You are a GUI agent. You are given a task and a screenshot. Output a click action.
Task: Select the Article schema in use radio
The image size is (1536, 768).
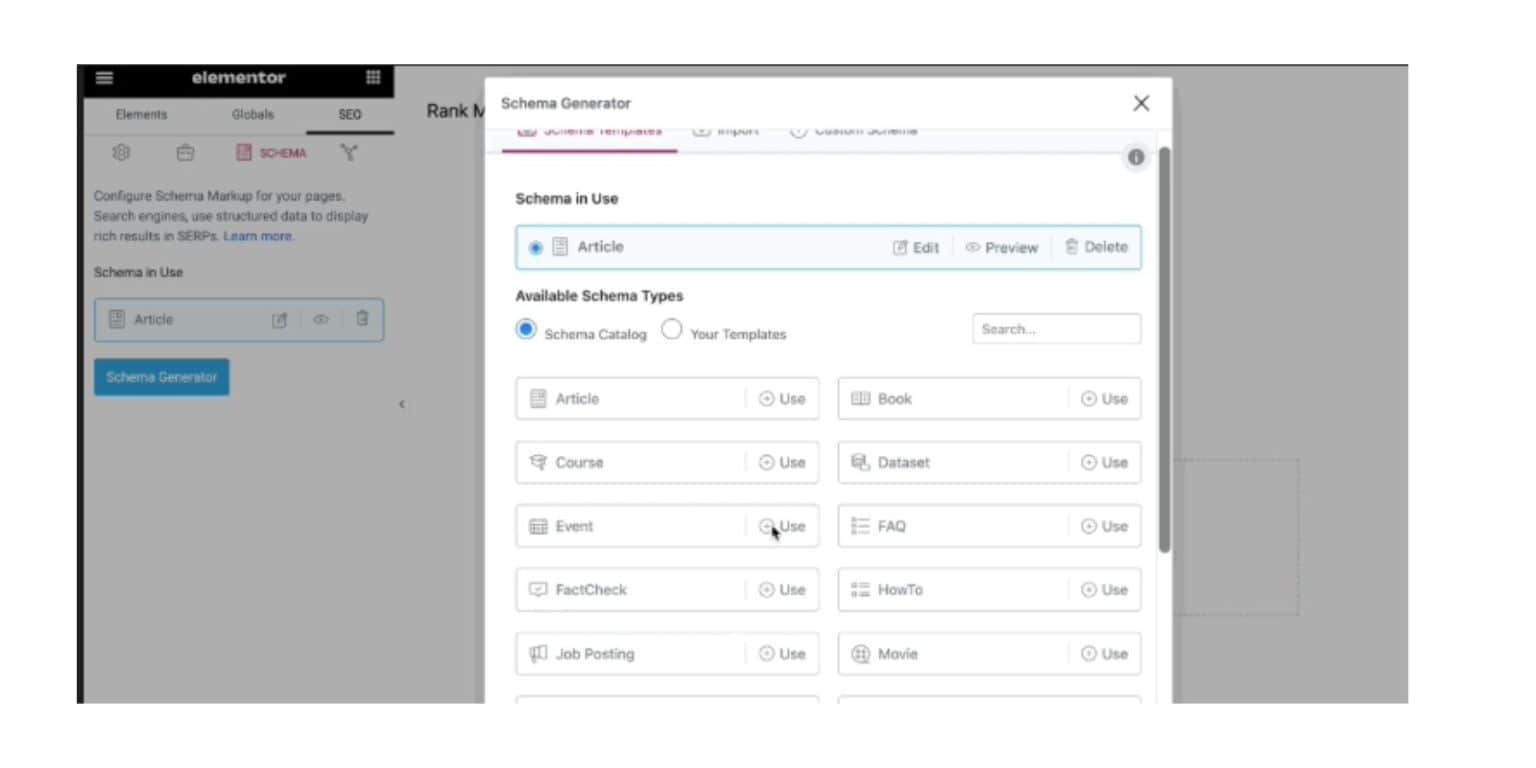(536, 248)
